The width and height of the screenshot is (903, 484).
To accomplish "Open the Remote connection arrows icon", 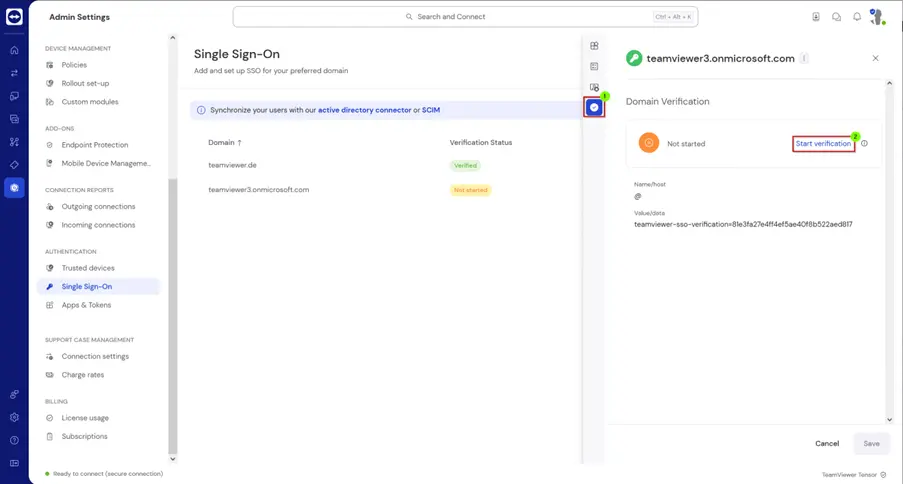I will (x=14, y=73).
